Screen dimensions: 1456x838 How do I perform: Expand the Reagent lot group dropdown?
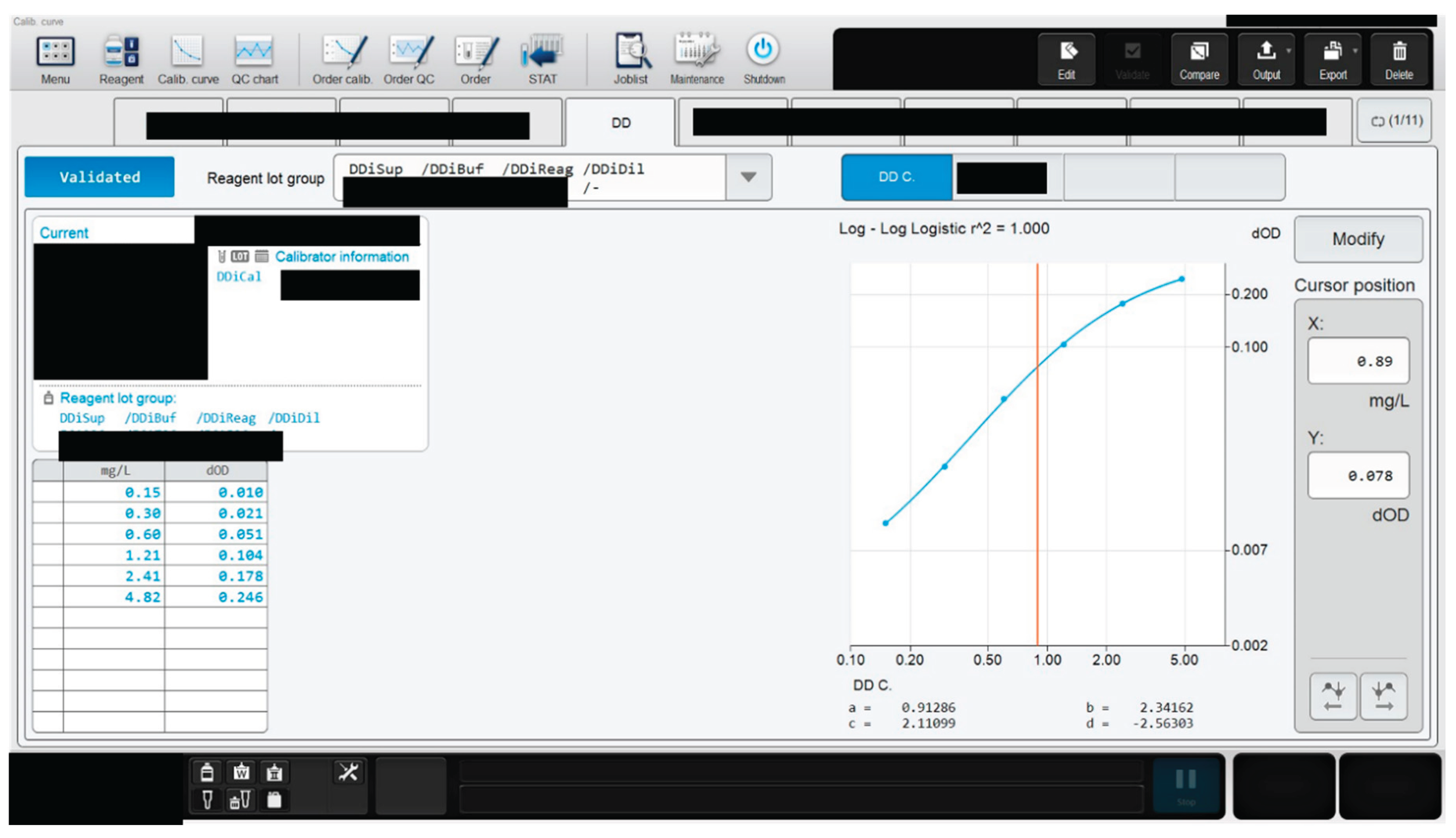click(748, 177)
